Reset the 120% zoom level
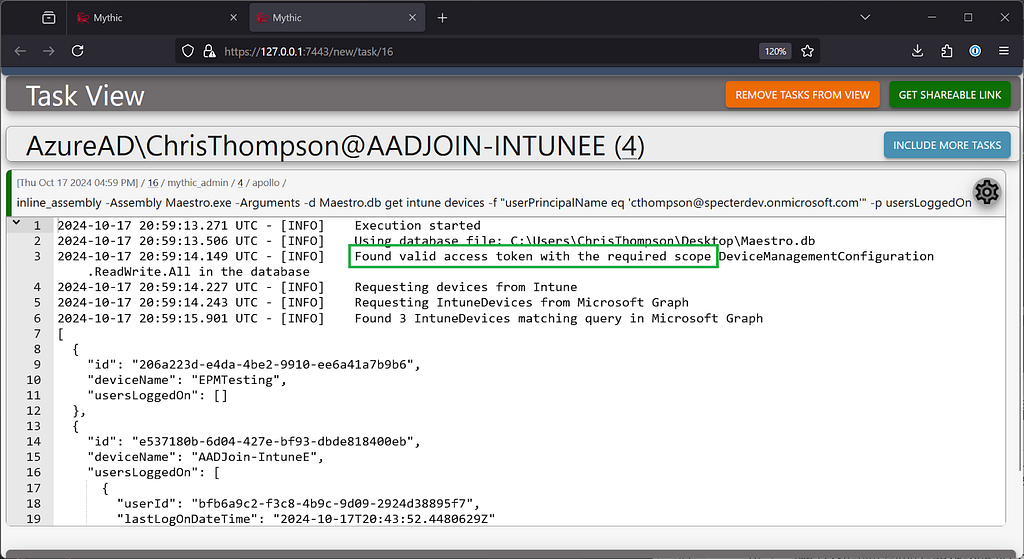Image resolution: width=1024 pixels, height=559 pixels. pyautogui.click(x=775, y=51)
